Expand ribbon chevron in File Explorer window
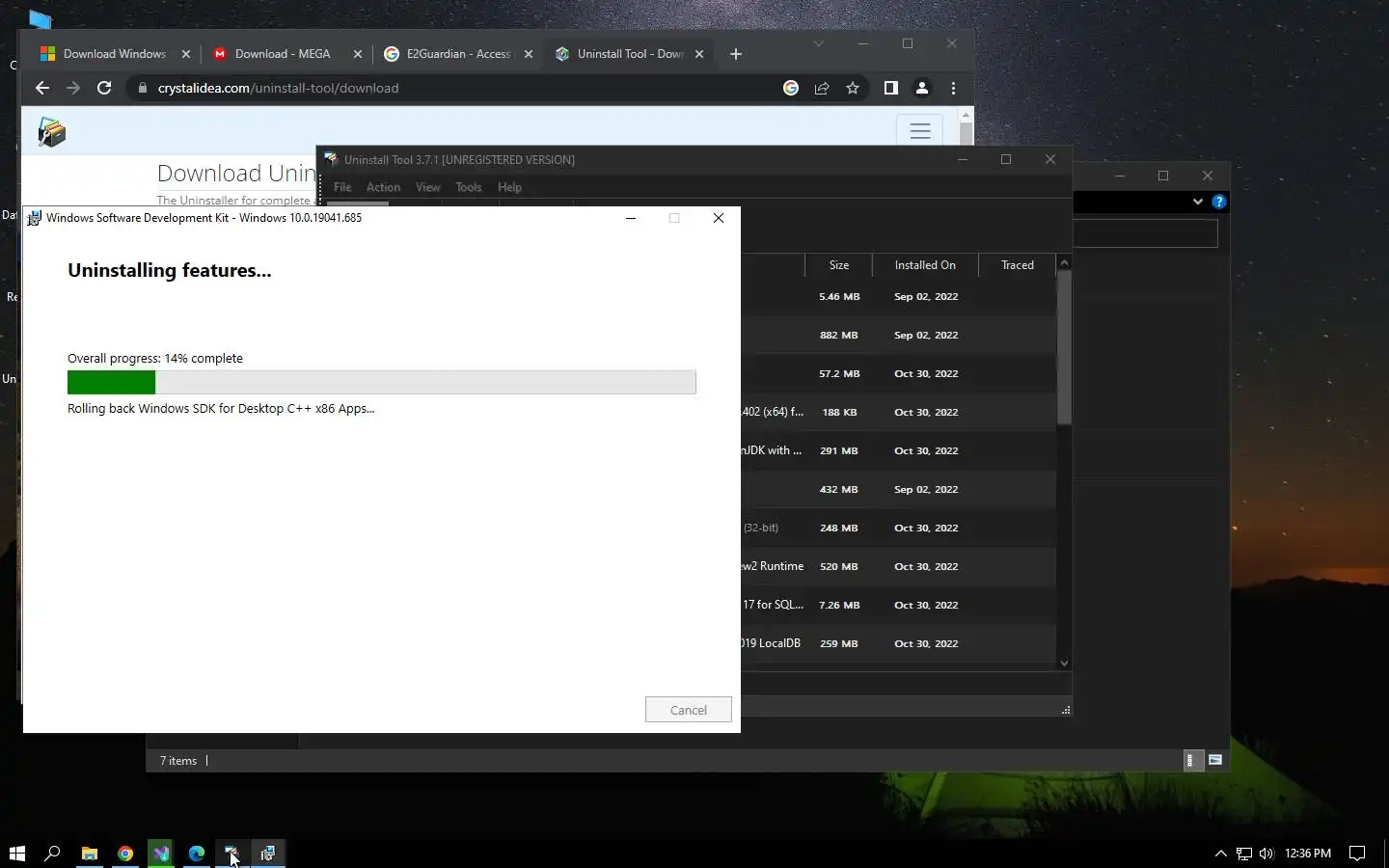The width and height of the screenshot is (1389, 868). 1197,202
